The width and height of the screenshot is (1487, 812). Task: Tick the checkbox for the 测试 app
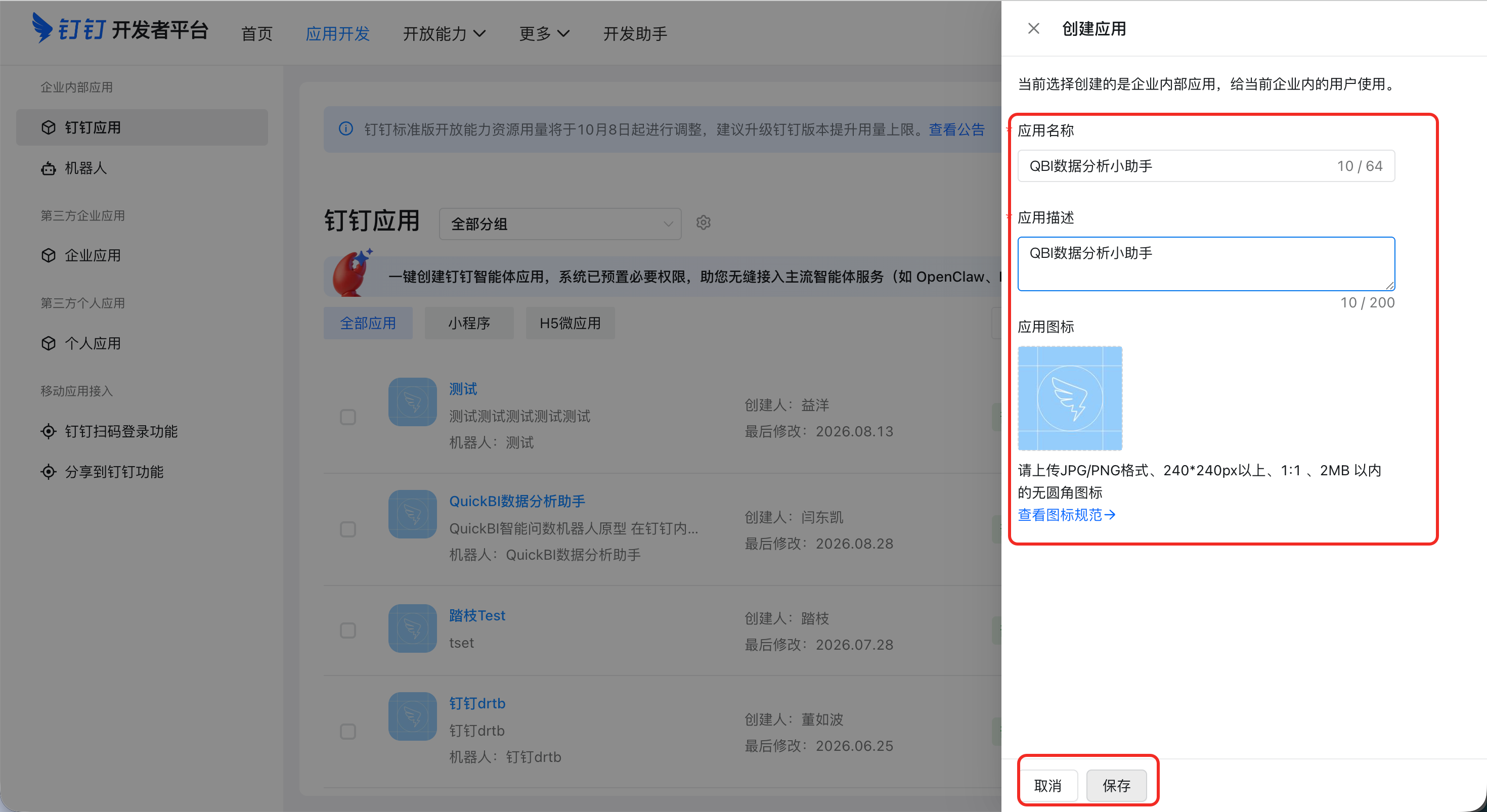(348, 417)
